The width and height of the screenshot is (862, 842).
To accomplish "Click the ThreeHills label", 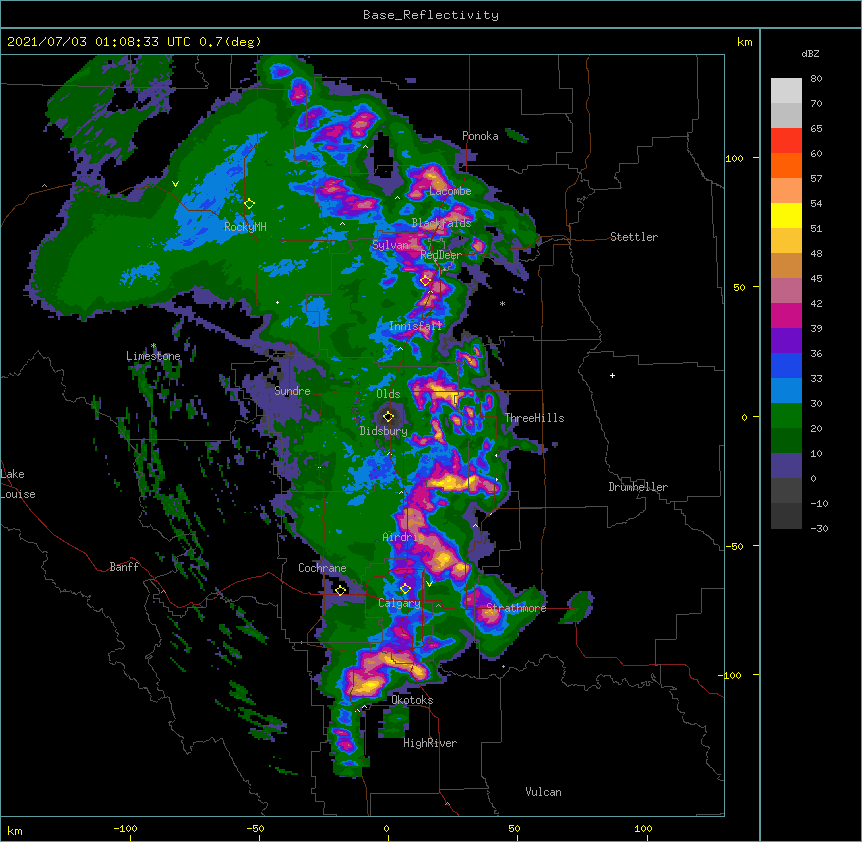I will tap(534, 418).
